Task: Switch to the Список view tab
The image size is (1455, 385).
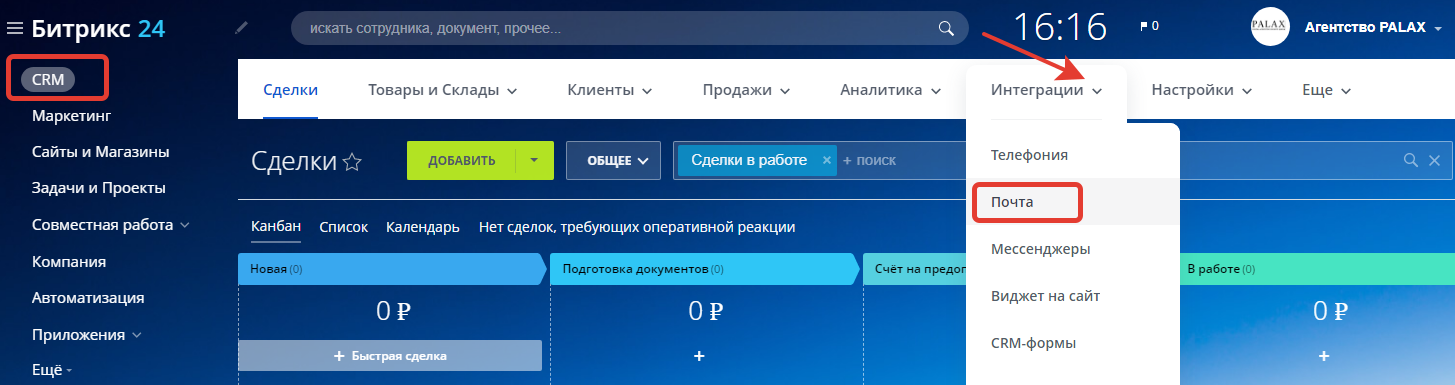Action: 343,227
